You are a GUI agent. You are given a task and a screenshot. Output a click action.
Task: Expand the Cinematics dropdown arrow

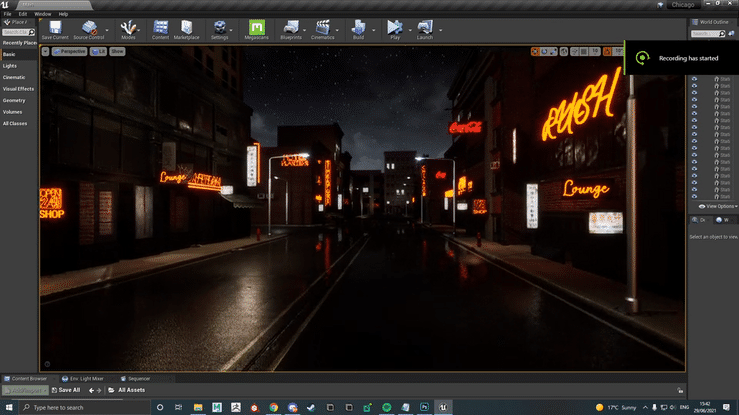pyautogui.click(x=337, y=30)
